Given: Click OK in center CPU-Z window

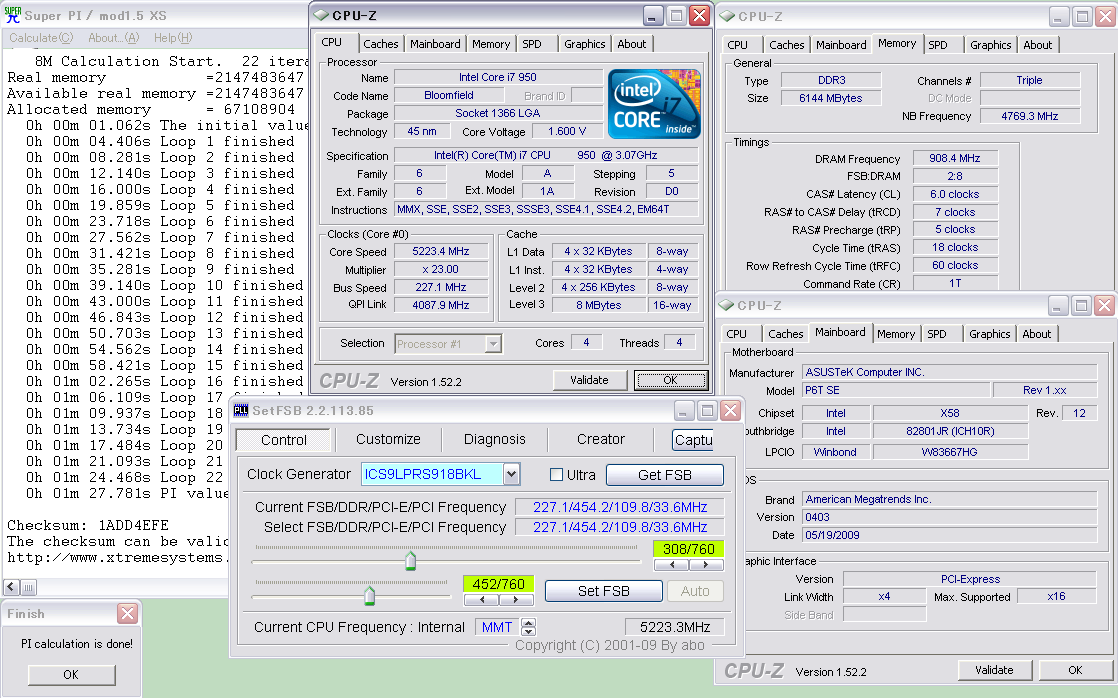Looking at the screenshot, I should (x=670, y=380).
